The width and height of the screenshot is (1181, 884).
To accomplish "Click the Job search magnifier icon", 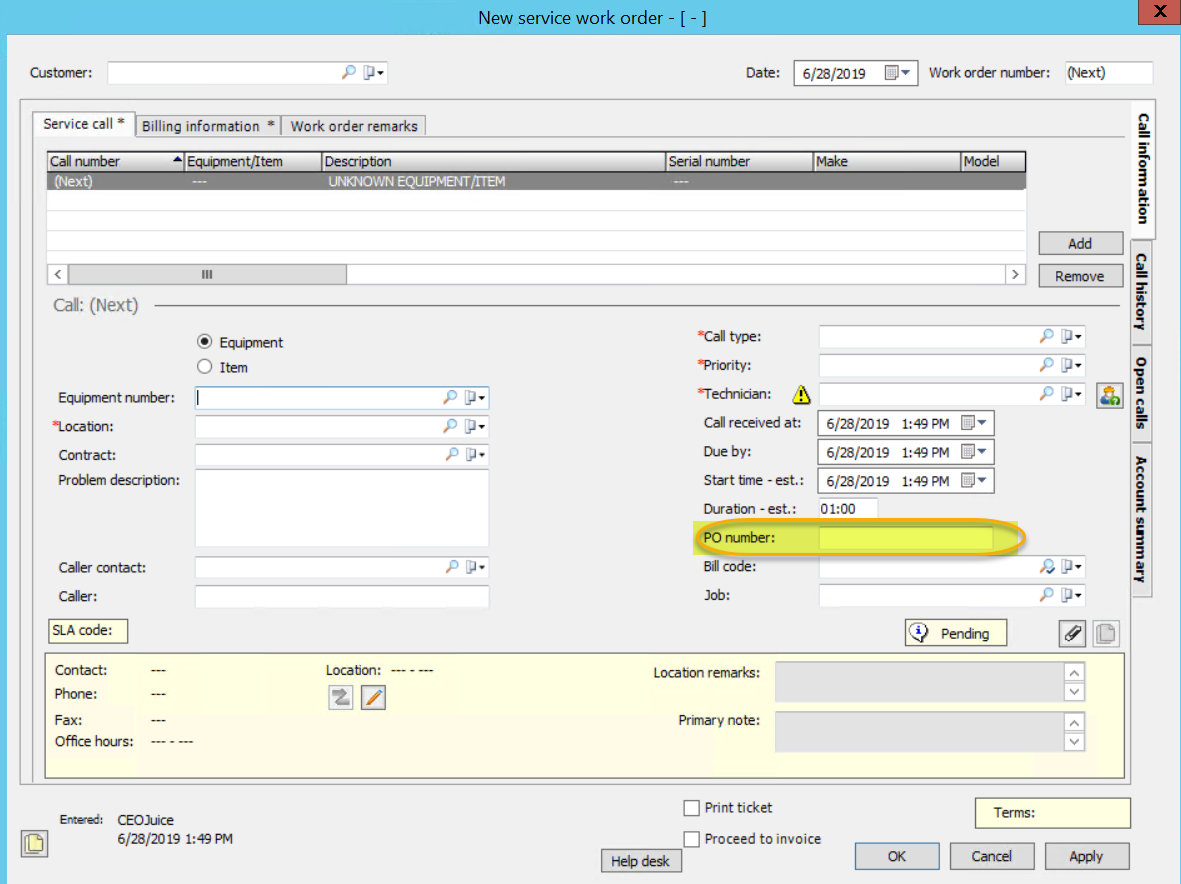I will click(x=1046, y=595).
